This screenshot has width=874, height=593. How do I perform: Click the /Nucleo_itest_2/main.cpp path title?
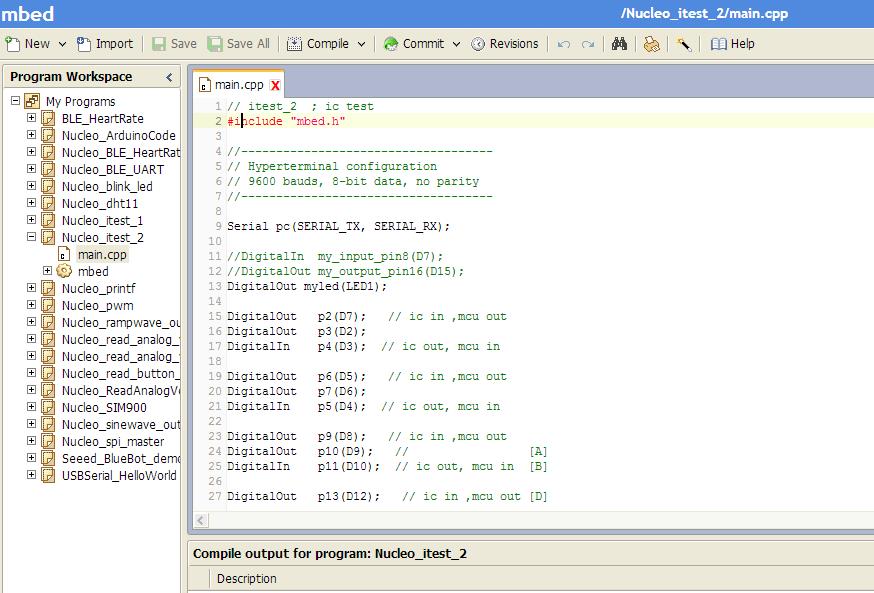pos(704,13)
